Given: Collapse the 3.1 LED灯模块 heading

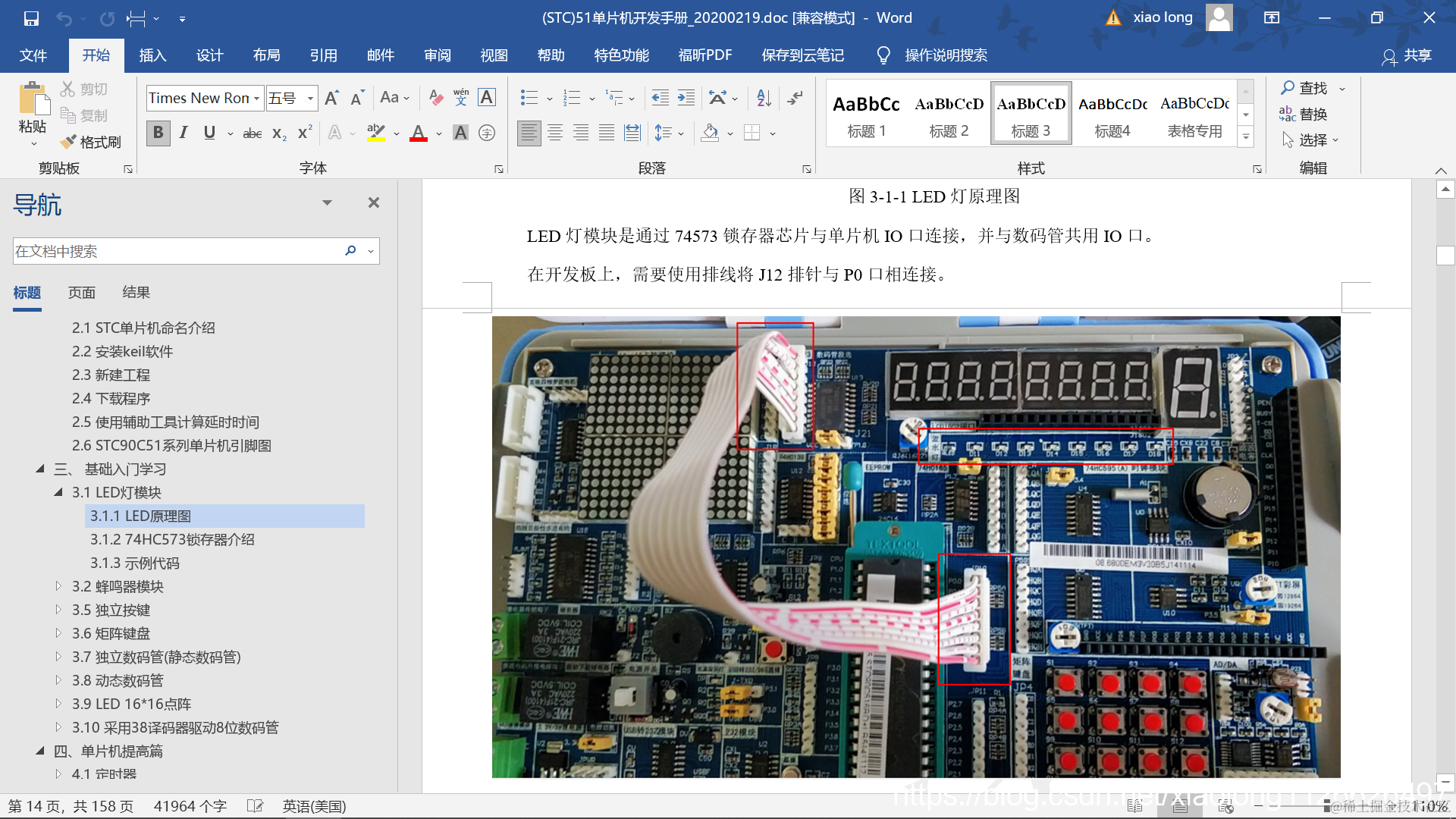Looking at the screenshot, I should click(x=58, y=492).
